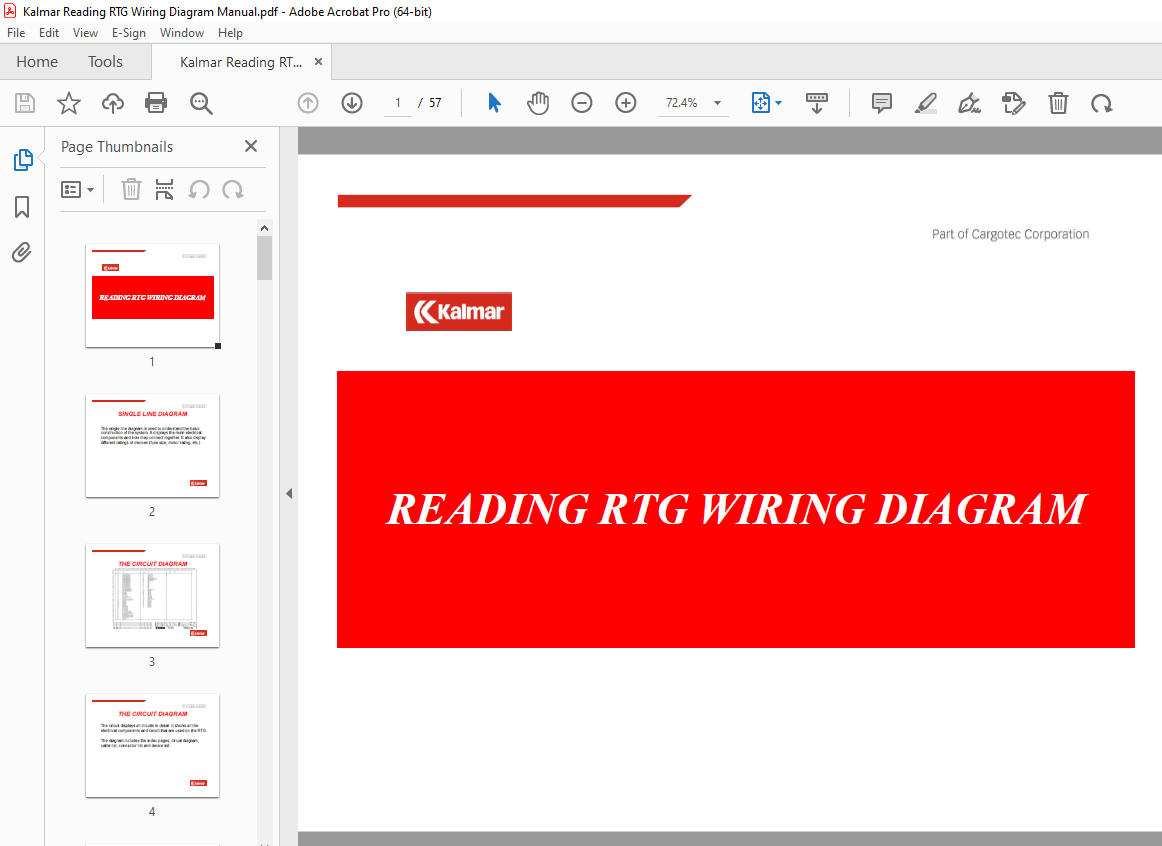The width and height of the screenshot is (1162, 846).
Task: Enable scrolling page display mode
Action: 817,103
